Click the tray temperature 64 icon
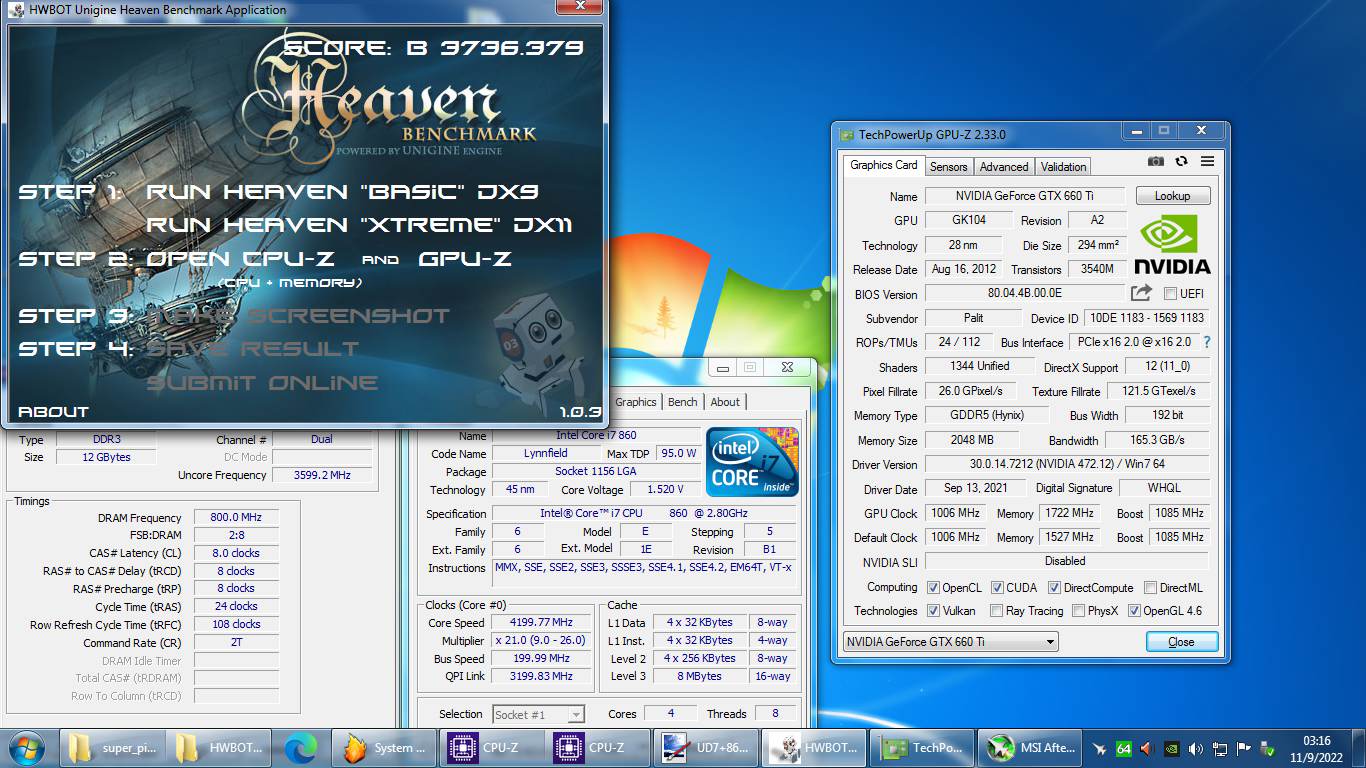The height and width of the screenshot is (768, 1366). click(x=1124, y=748)
